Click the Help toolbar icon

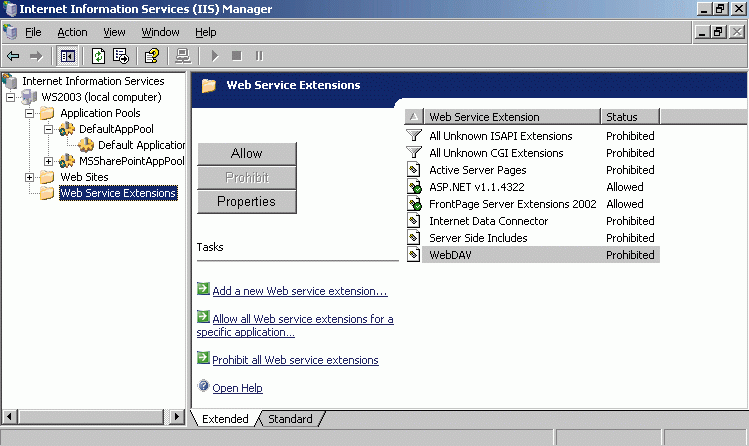coord(152,56)
